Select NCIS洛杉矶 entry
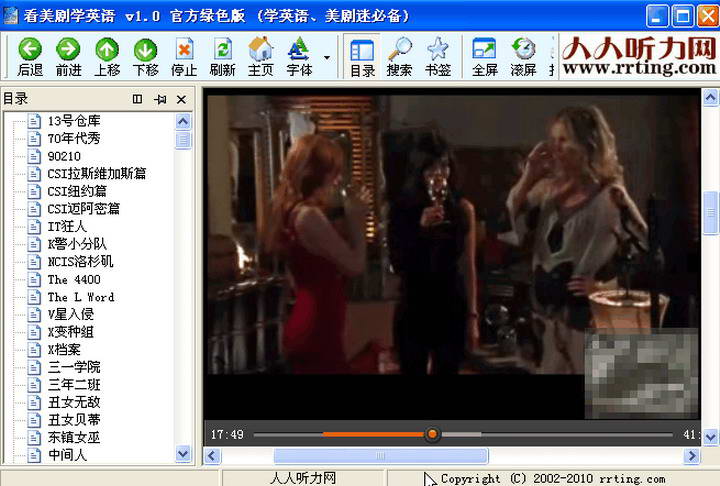Image resolution: width=720 pixels, height=486 pixels. tap(80, 261)
